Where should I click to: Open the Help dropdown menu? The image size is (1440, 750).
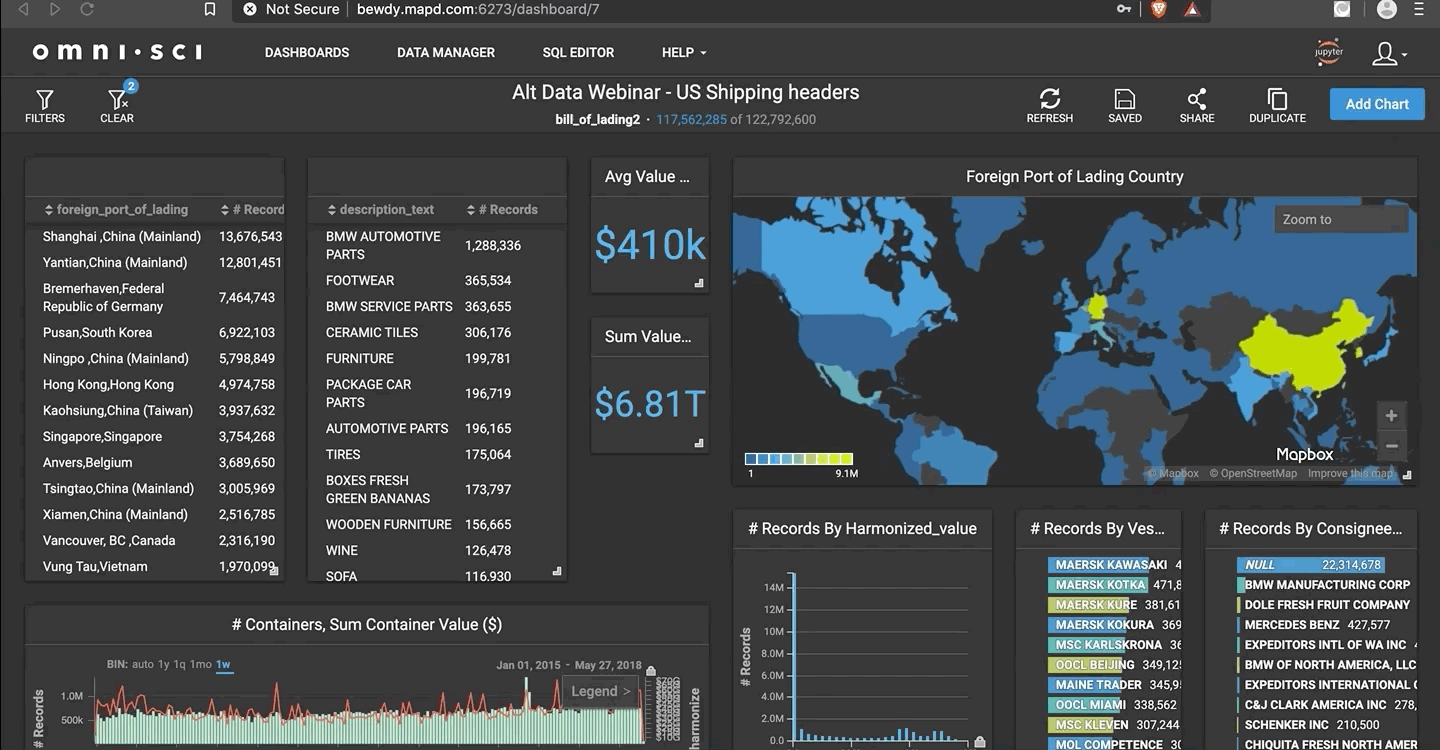pyautogui.click(x=684, y=53)
